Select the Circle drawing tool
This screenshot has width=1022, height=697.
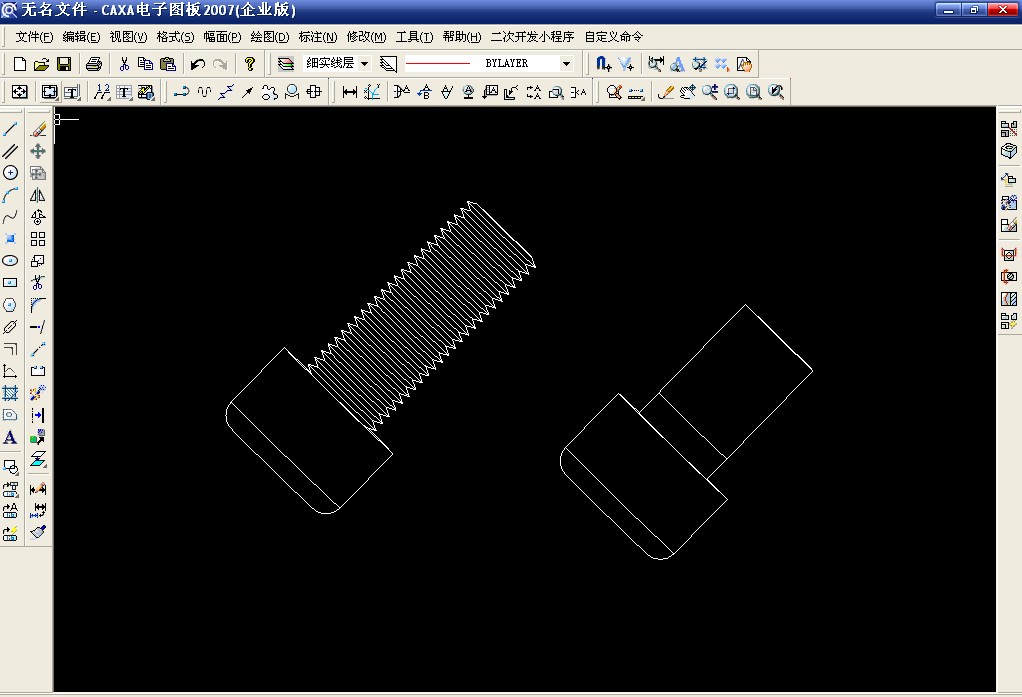[10, 173]
